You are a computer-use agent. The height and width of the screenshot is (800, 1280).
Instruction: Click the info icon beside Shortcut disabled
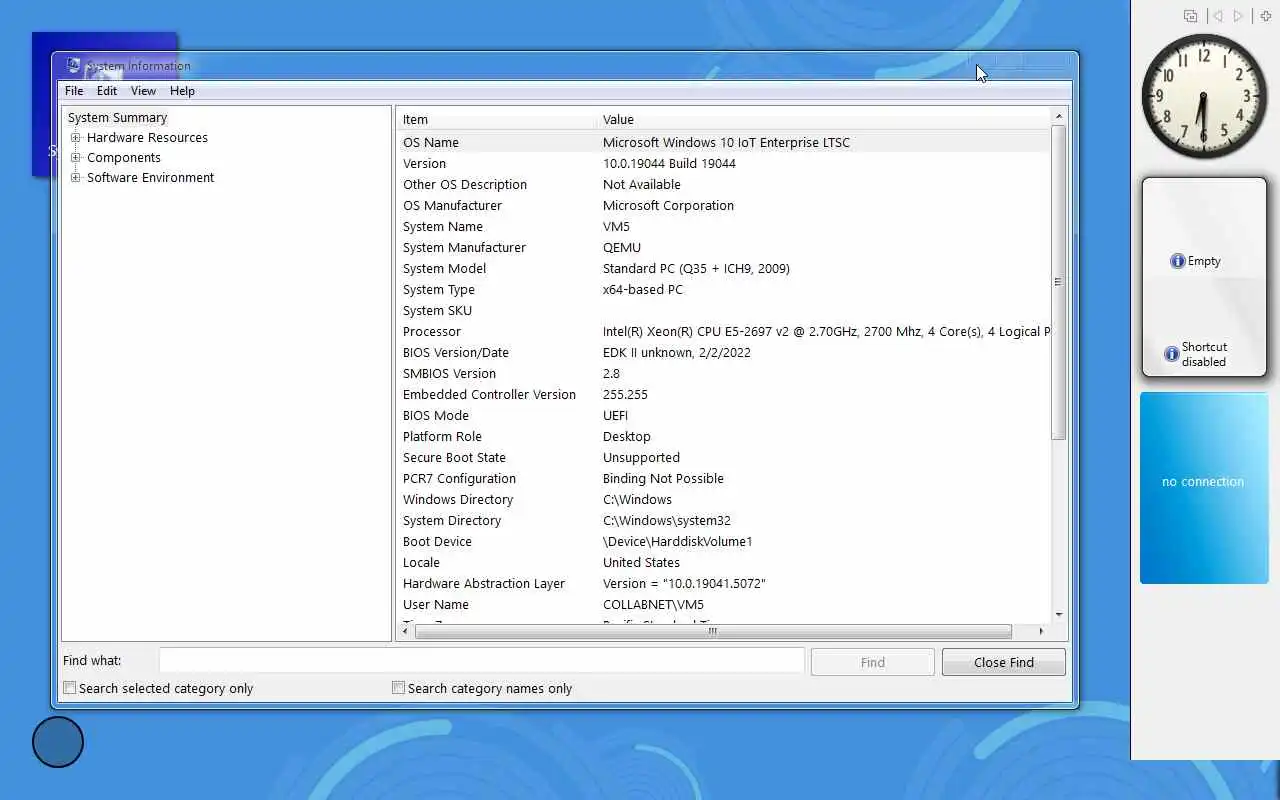1172,354
